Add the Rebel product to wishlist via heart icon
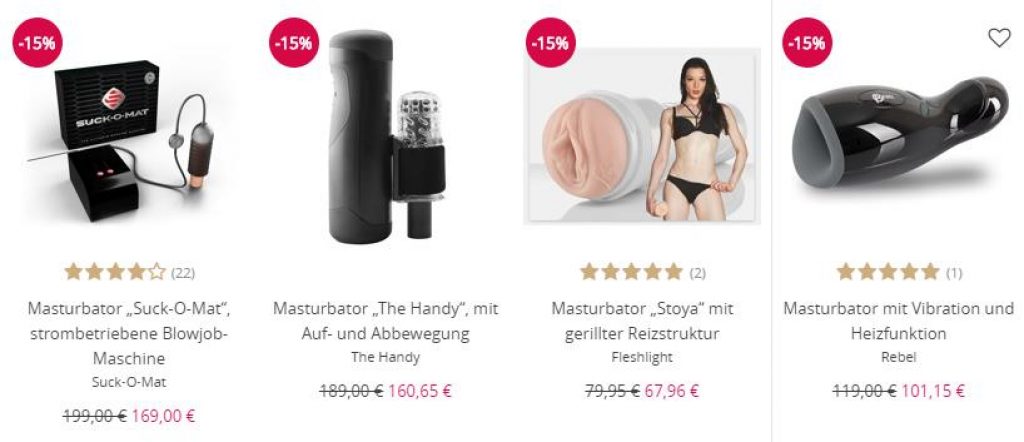The image size is (1024, 442). tap(999, 38)
